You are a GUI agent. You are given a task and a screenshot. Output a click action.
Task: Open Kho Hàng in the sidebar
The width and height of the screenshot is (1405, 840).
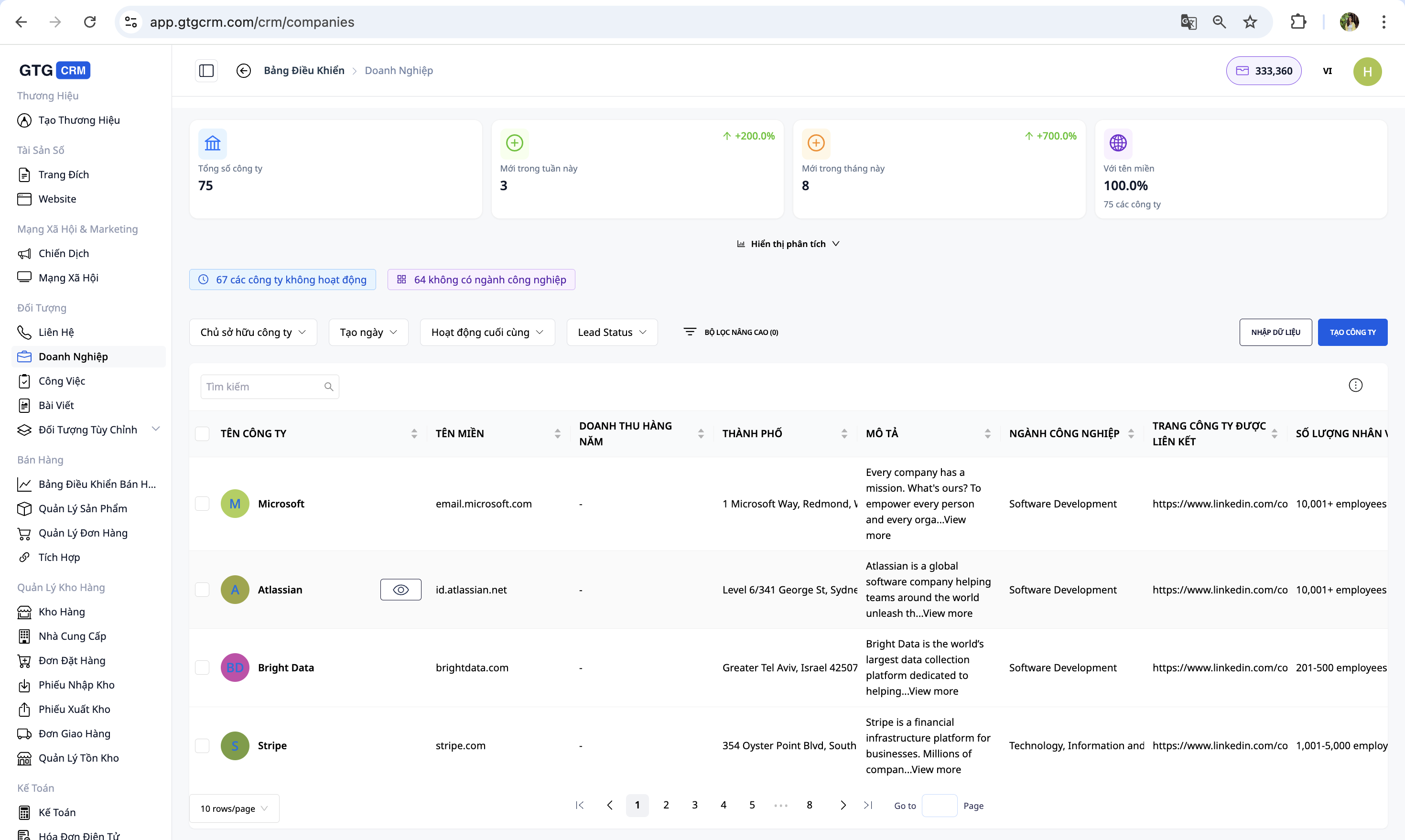pos(61,612)
